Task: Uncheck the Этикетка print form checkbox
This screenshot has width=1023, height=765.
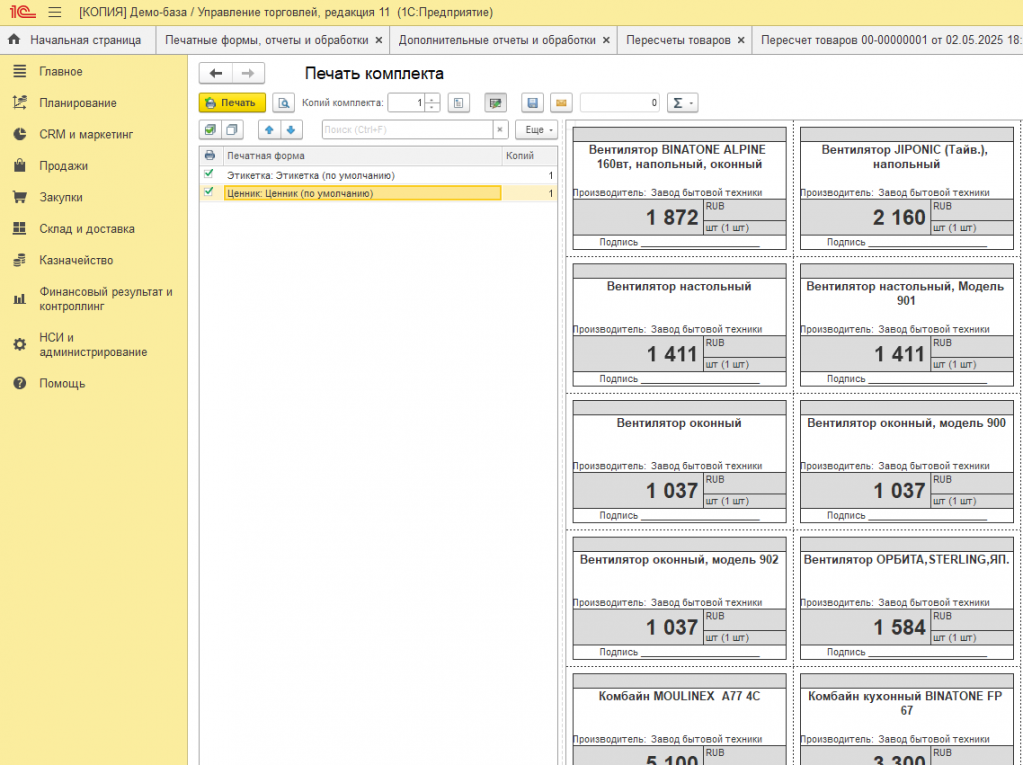Action: coord(209,174)
